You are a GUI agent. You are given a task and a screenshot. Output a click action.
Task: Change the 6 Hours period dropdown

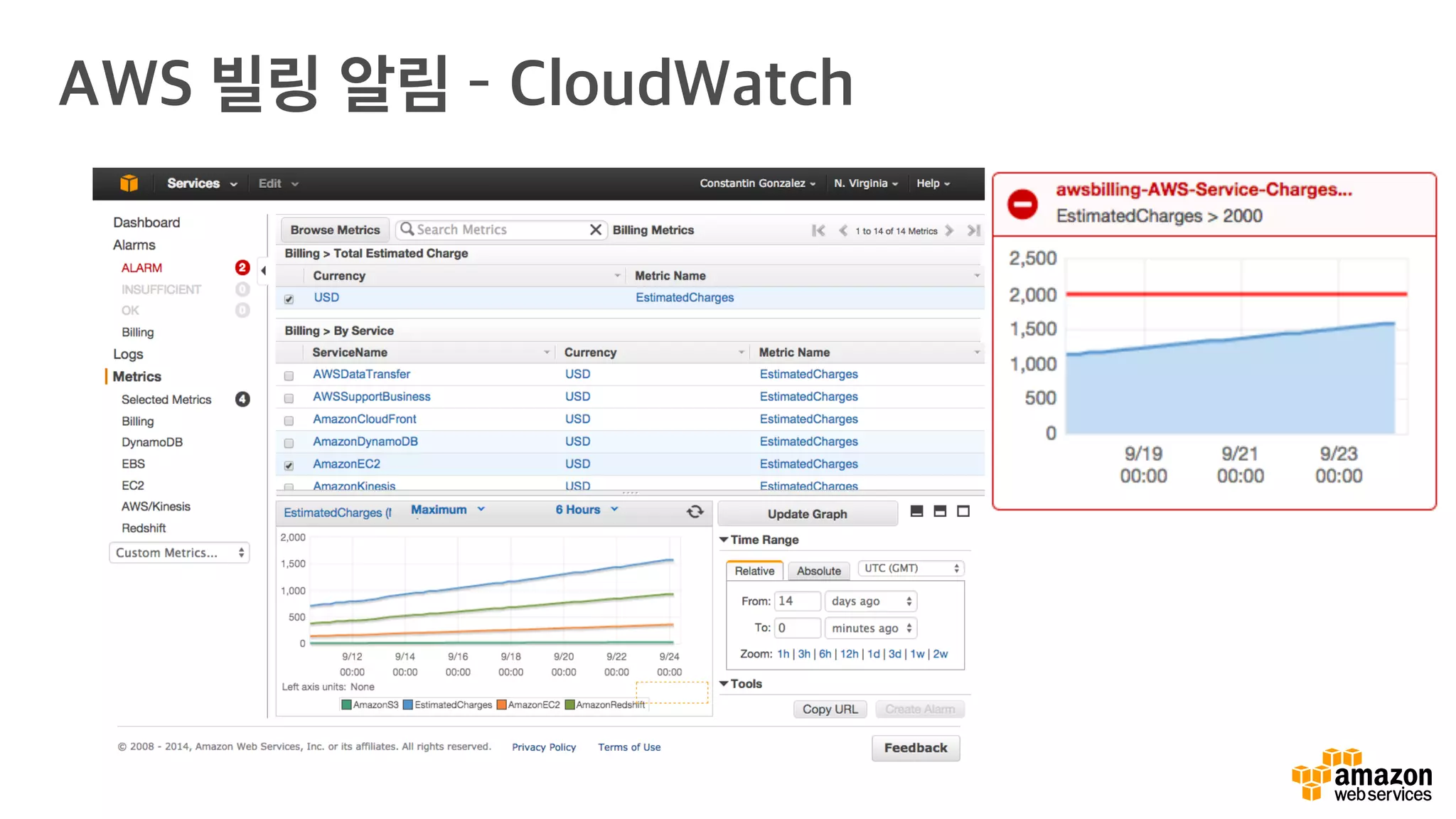(x=587, y=510)
